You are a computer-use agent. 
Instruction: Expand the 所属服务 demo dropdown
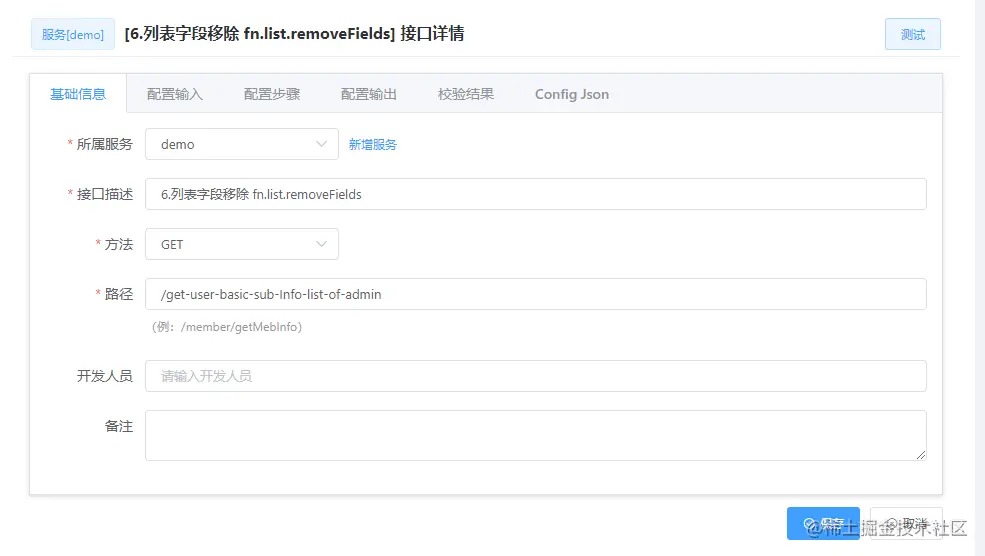(x=242, y=144)
